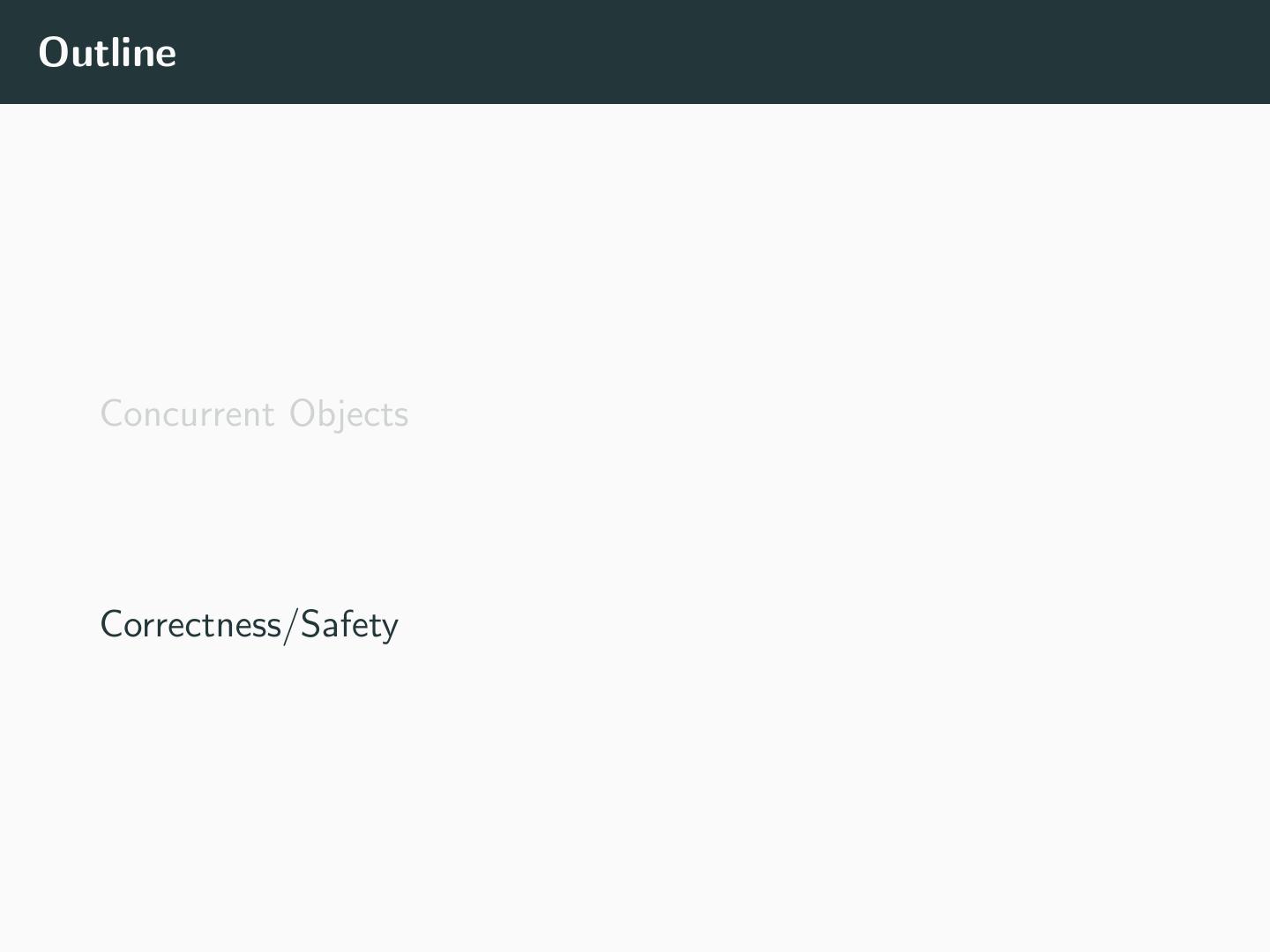Click the capital C of Concurrent
1270x952 pixels.
pyautogui.click(x=111, y=414)
